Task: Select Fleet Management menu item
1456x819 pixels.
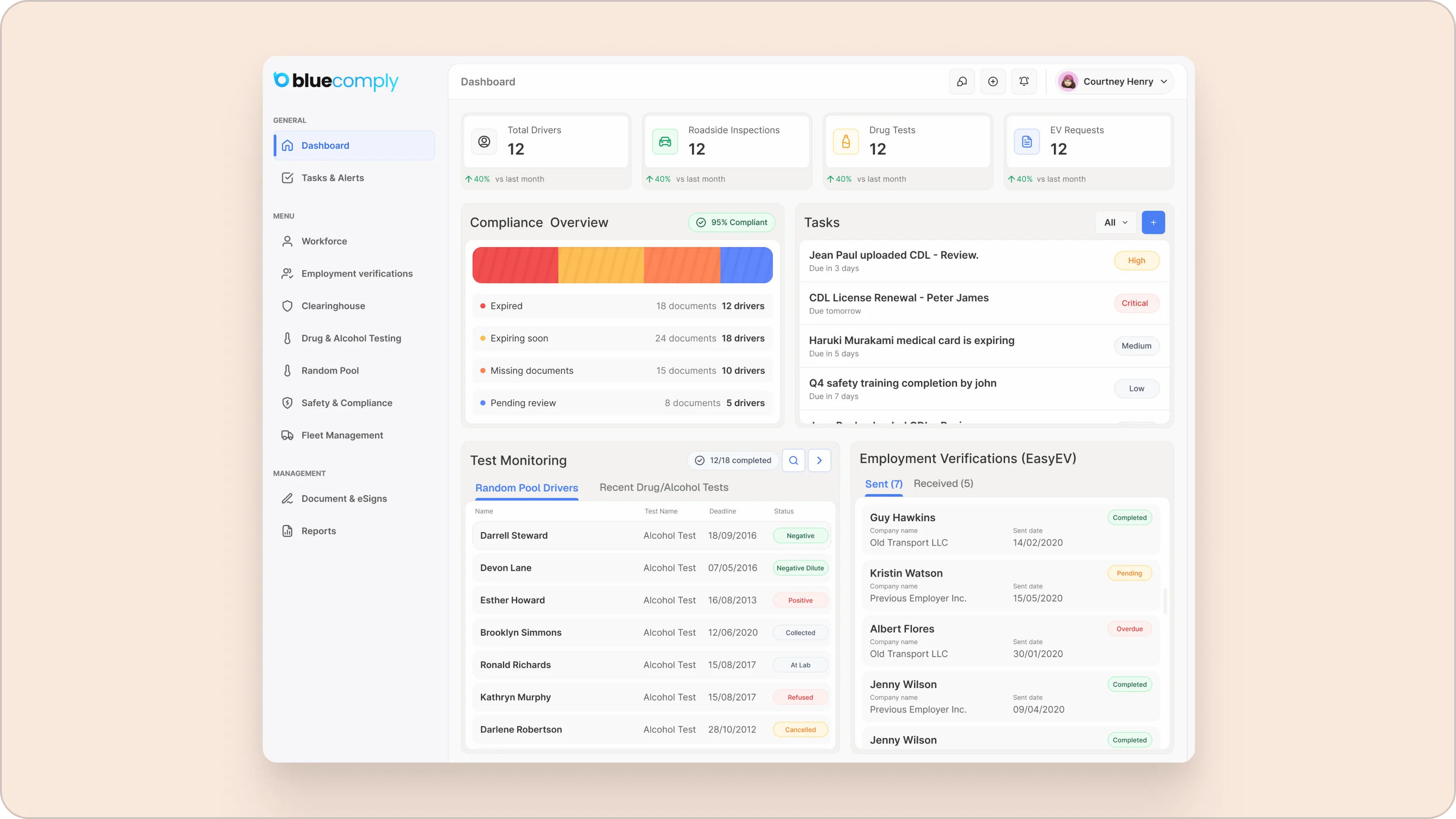Action: coord(354,435)
